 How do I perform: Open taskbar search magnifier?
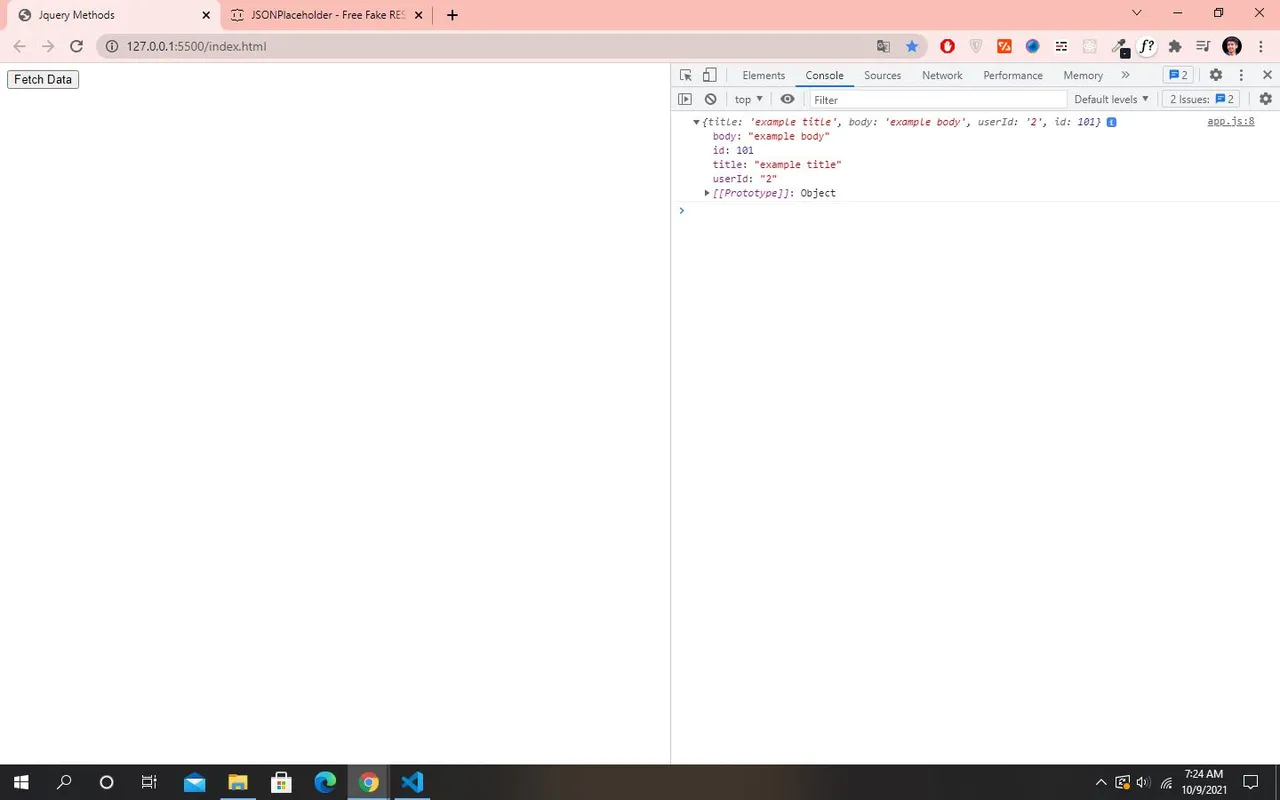(x=64, y=782)
